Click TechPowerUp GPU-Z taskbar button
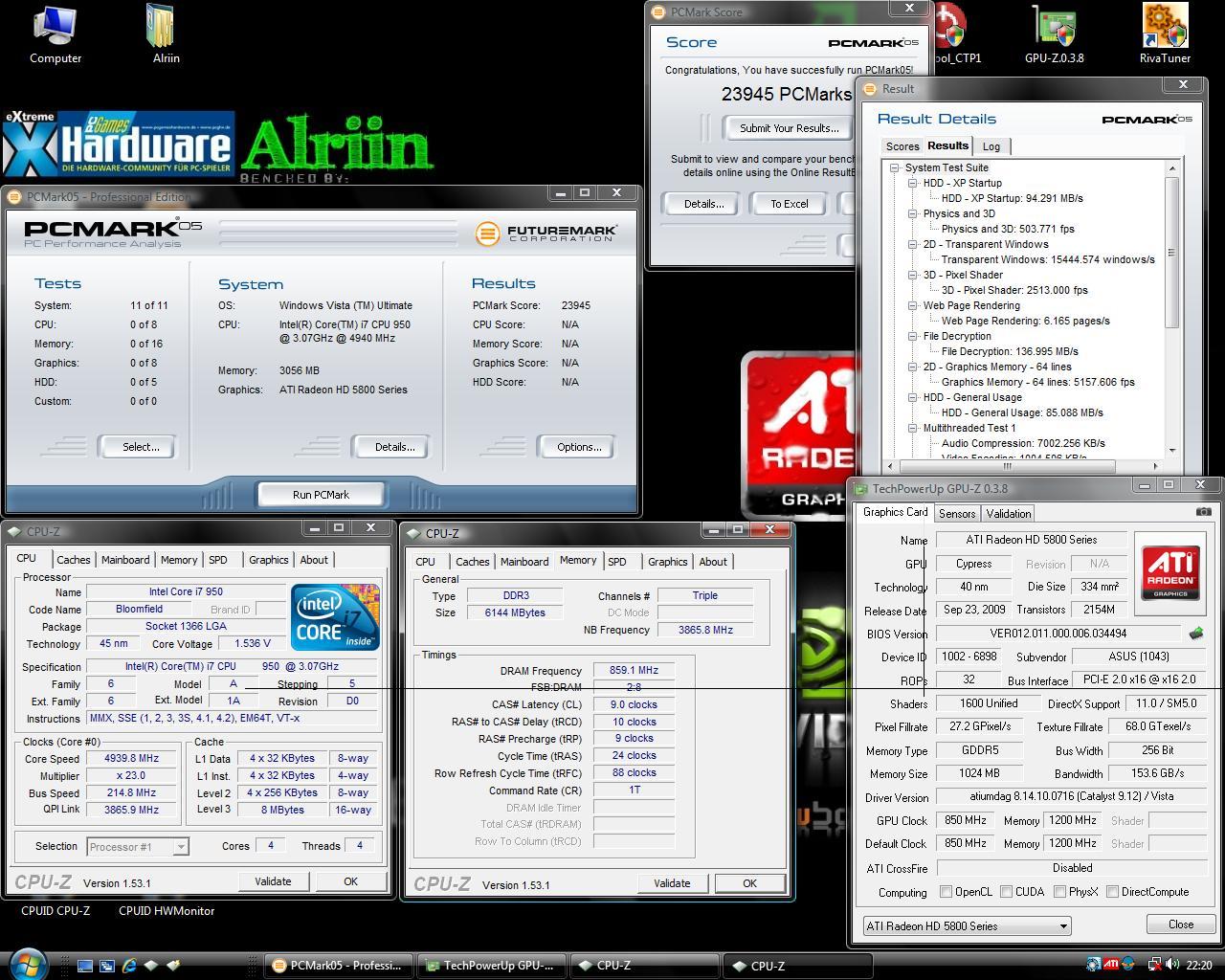 coord(491,966)
